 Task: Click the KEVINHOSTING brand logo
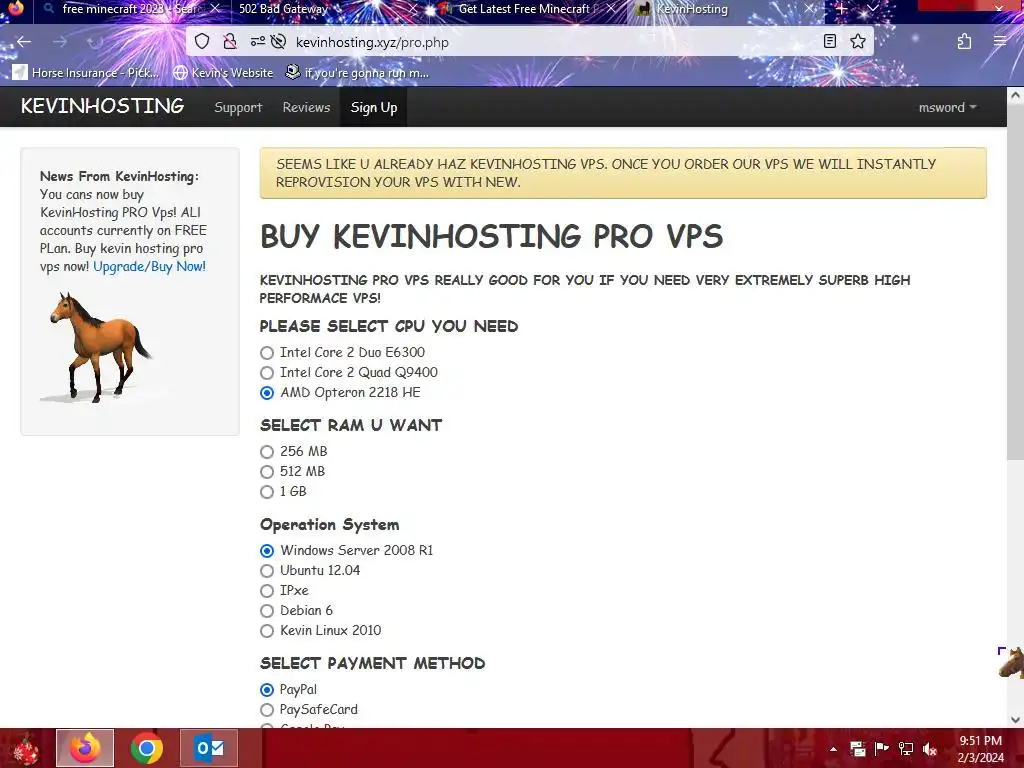point(103,106)
